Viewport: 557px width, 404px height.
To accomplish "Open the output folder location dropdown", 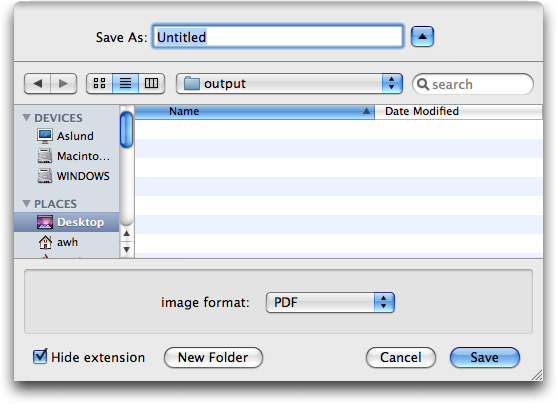I will point(289,84).
